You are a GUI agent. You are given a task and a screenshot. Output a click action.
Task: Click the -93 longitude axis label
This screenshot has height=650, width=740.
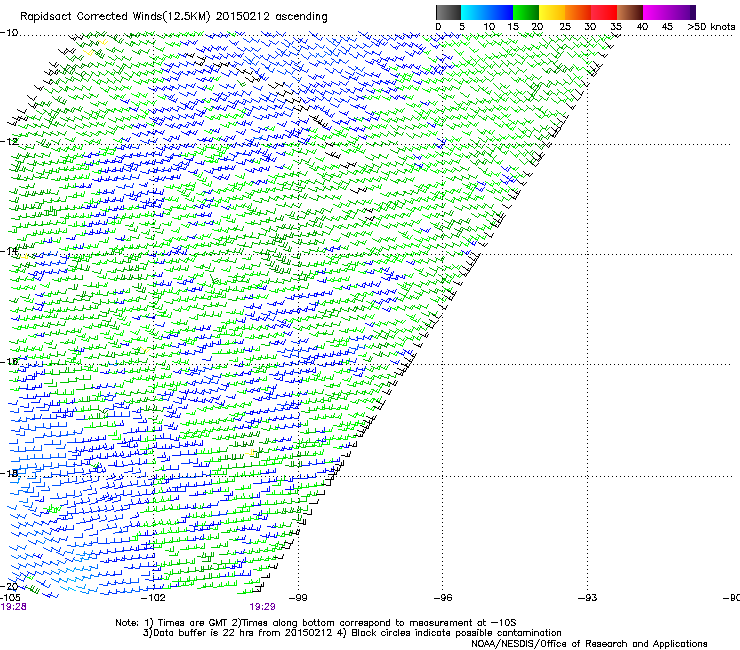[588, 598]
